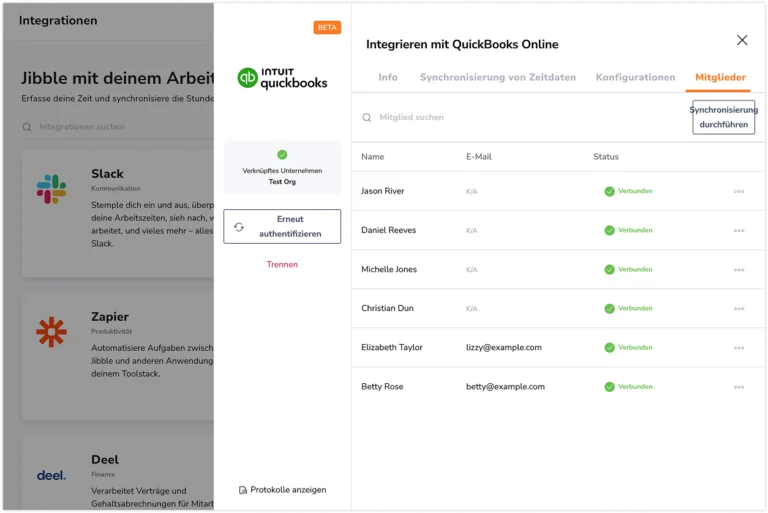Viewport: 768px width, 513px height.
Task: Click the Intuit QuickBooks logo
Action: coord(282,78)
